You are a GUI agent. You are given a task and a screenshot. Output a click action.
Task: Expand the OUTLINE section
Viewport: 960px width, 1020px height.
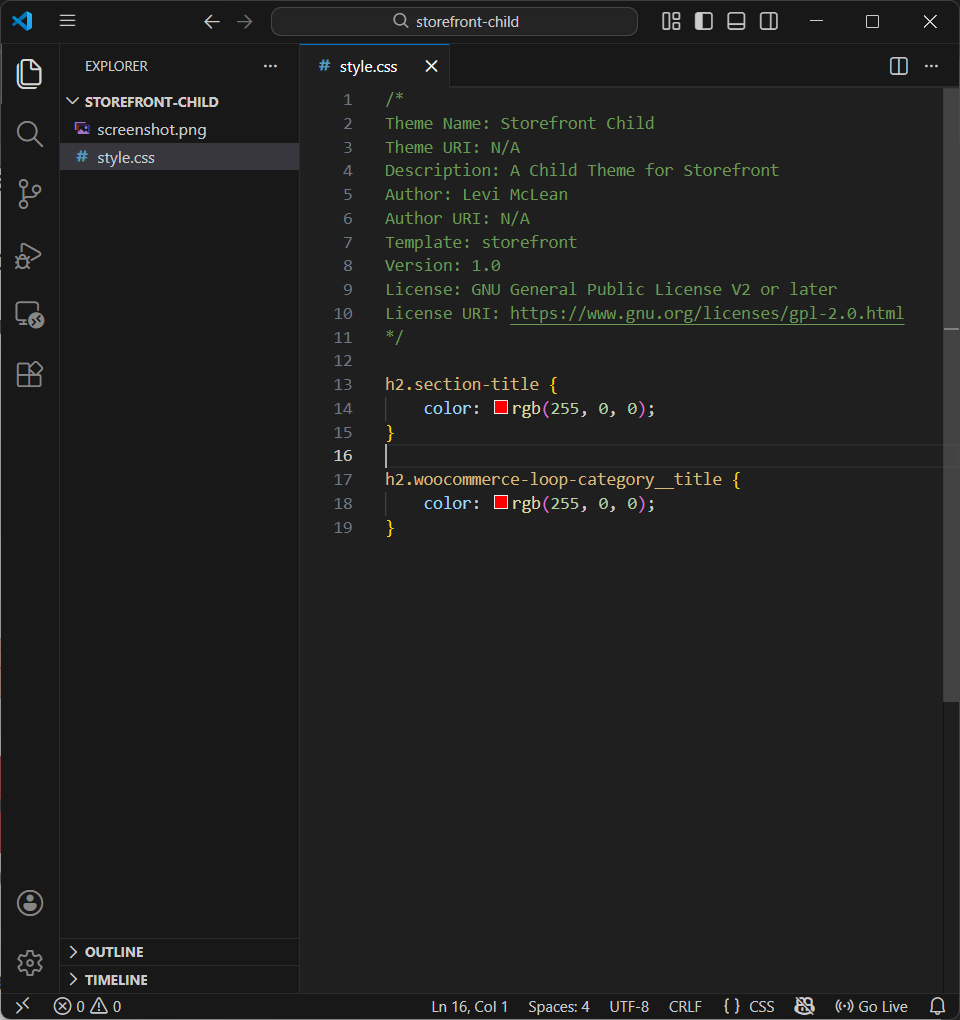click(x=113, y=952)
